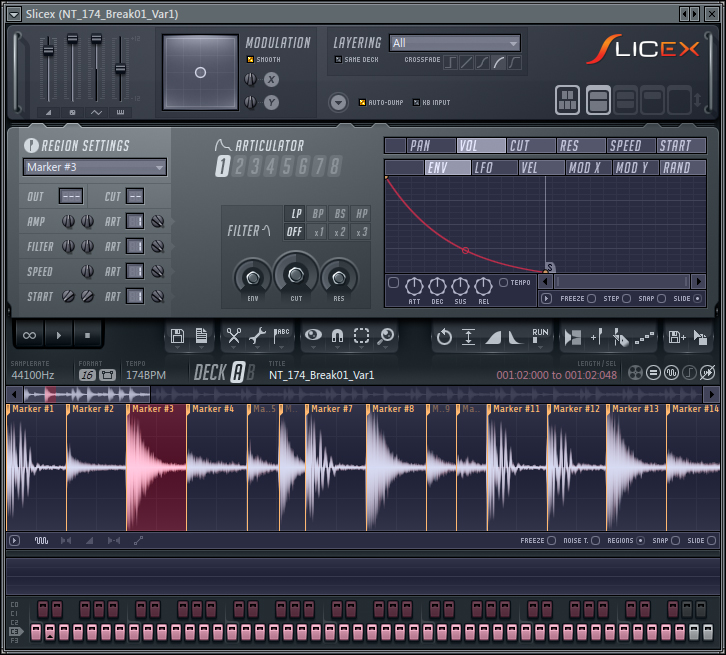Click the add marker plus icon
The height and width of the screenshot is (655, 726).
pyautogui.click(x=596, y=337)
